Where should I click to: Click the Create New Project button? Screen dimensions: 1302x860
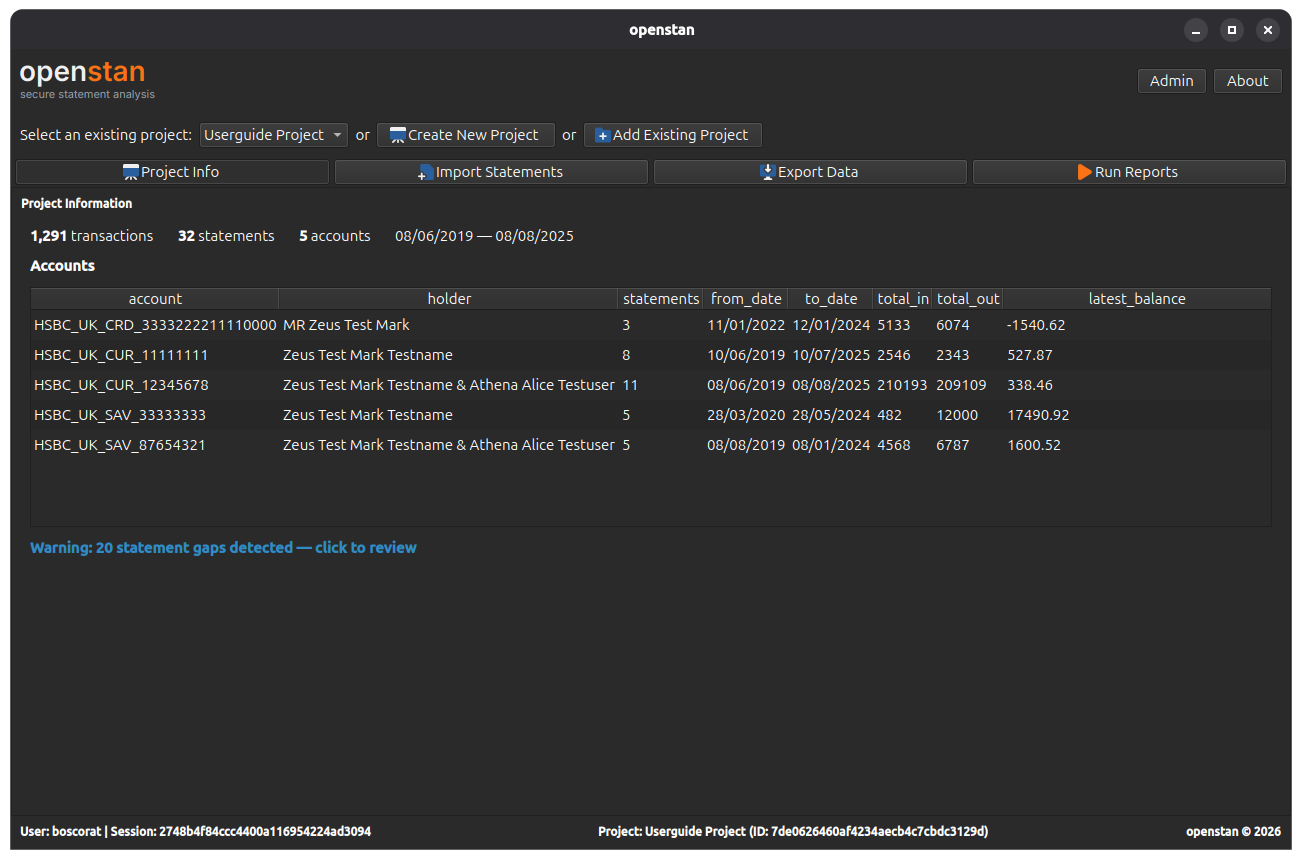[x=466, y=135]
